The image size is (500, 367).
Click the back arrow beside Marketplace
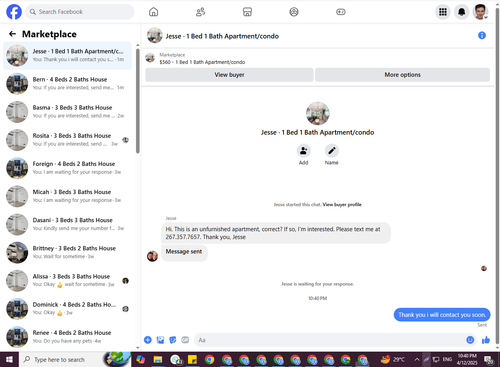point(12,34)
